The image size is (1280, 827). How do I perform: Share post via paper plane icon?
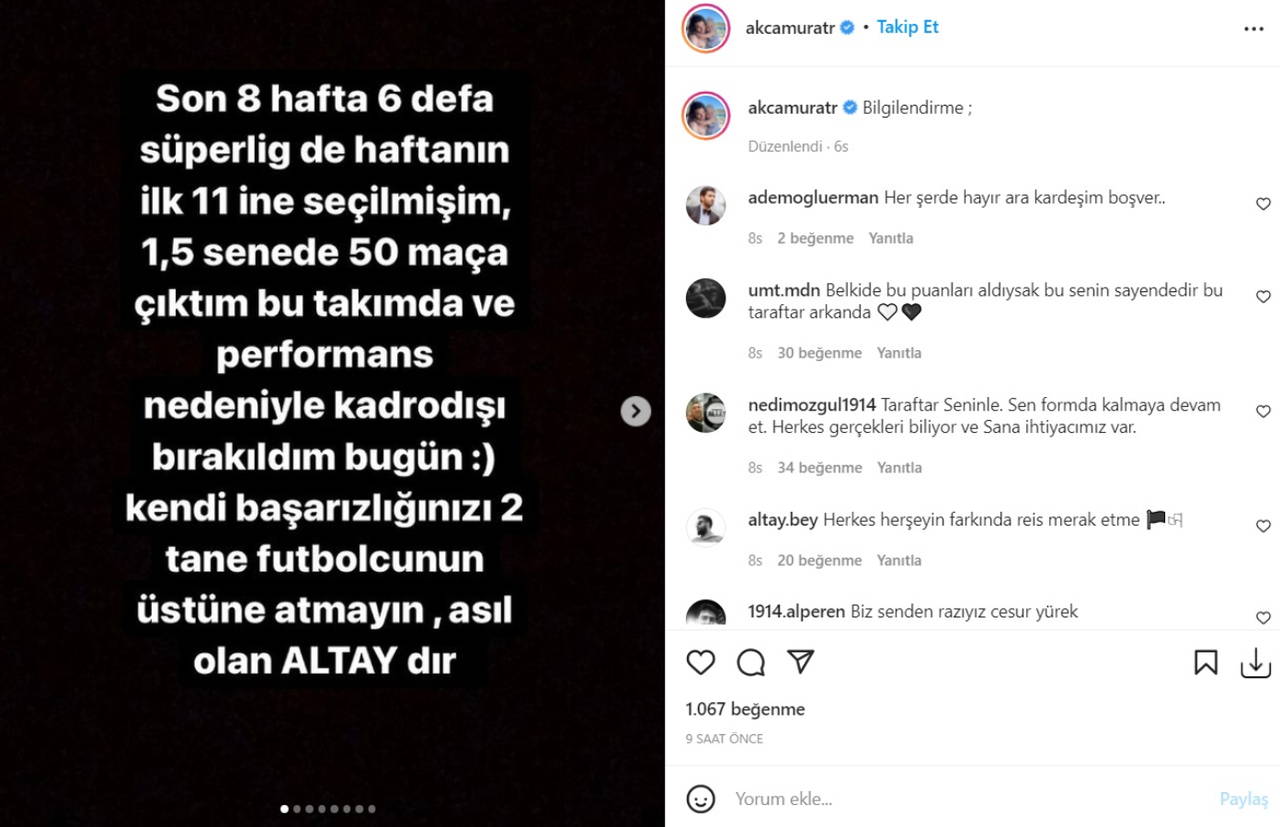pyautogui.click(x=800, y=662)
